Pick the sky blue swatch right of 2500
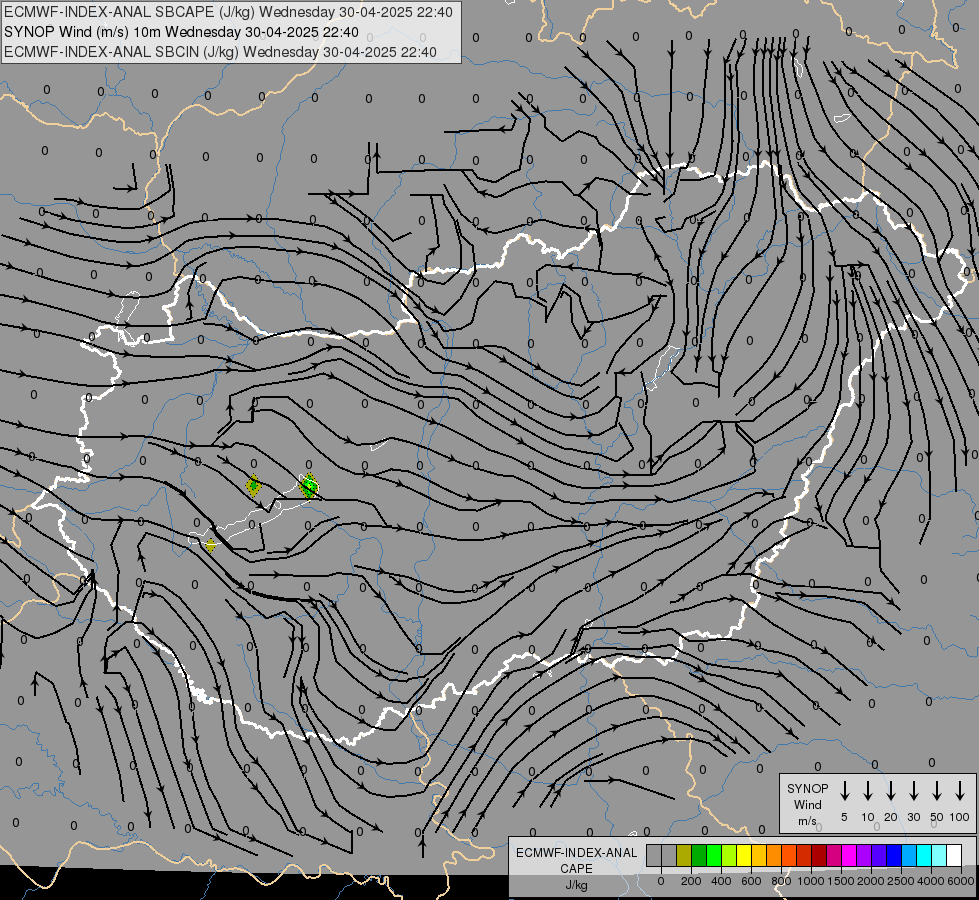979x900 pixels. coord(909,856)
